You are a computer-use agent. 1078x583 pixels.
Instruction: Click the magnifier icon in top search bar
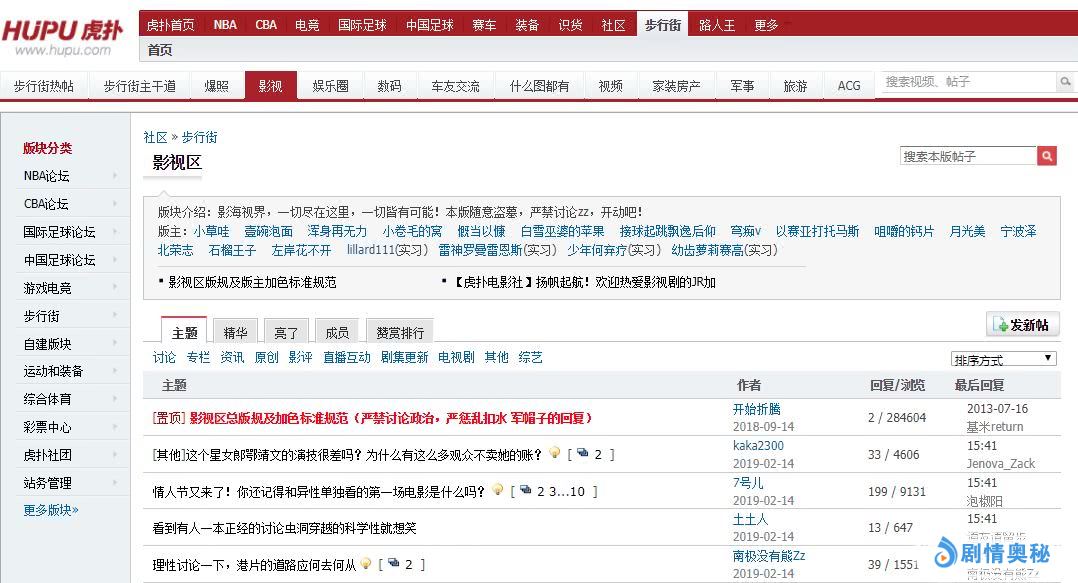pyautogui.click(x=1063, y=84)
